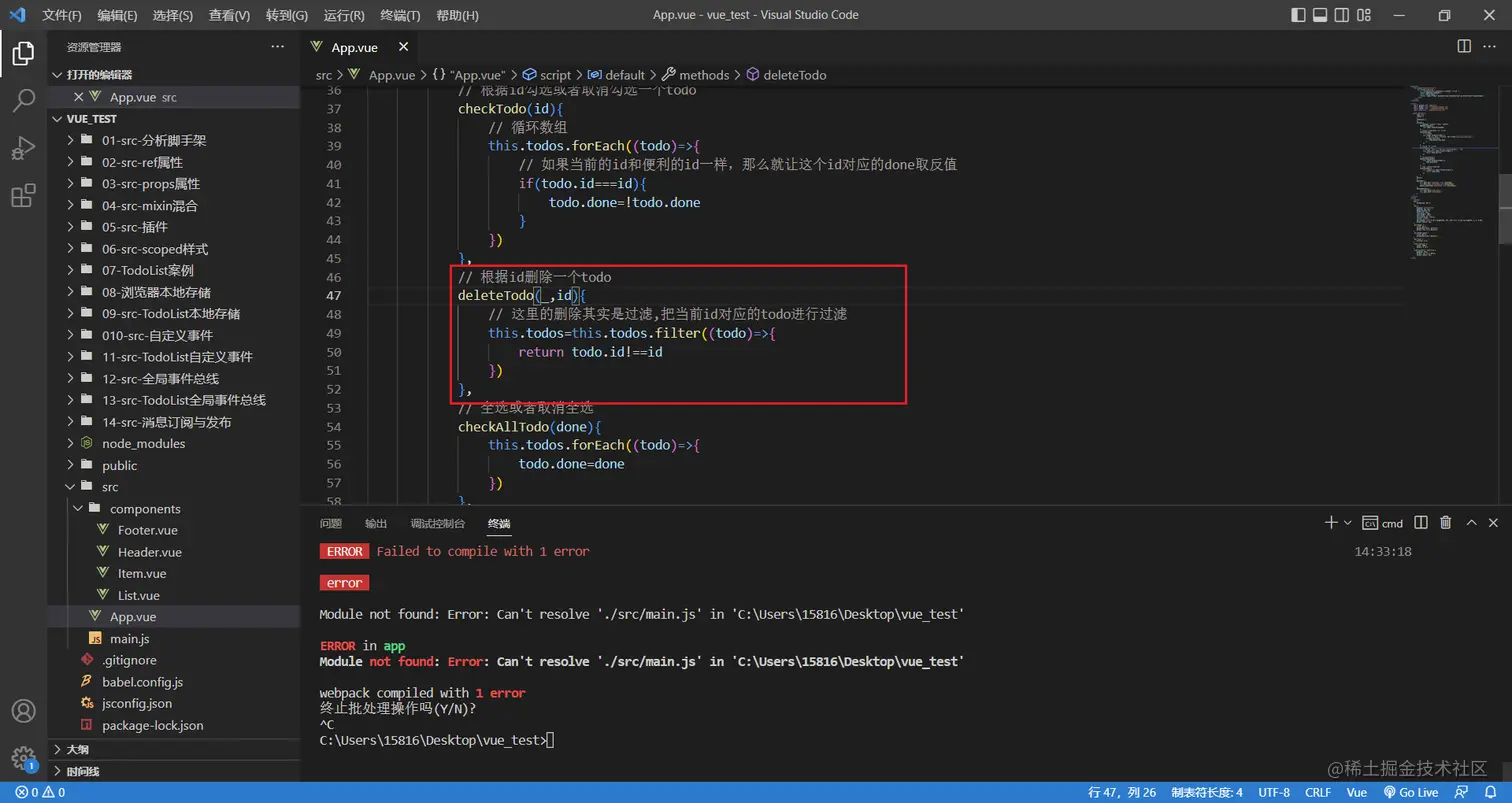Expand the 01-src-分析脚手架 folder

pos(174,140)
